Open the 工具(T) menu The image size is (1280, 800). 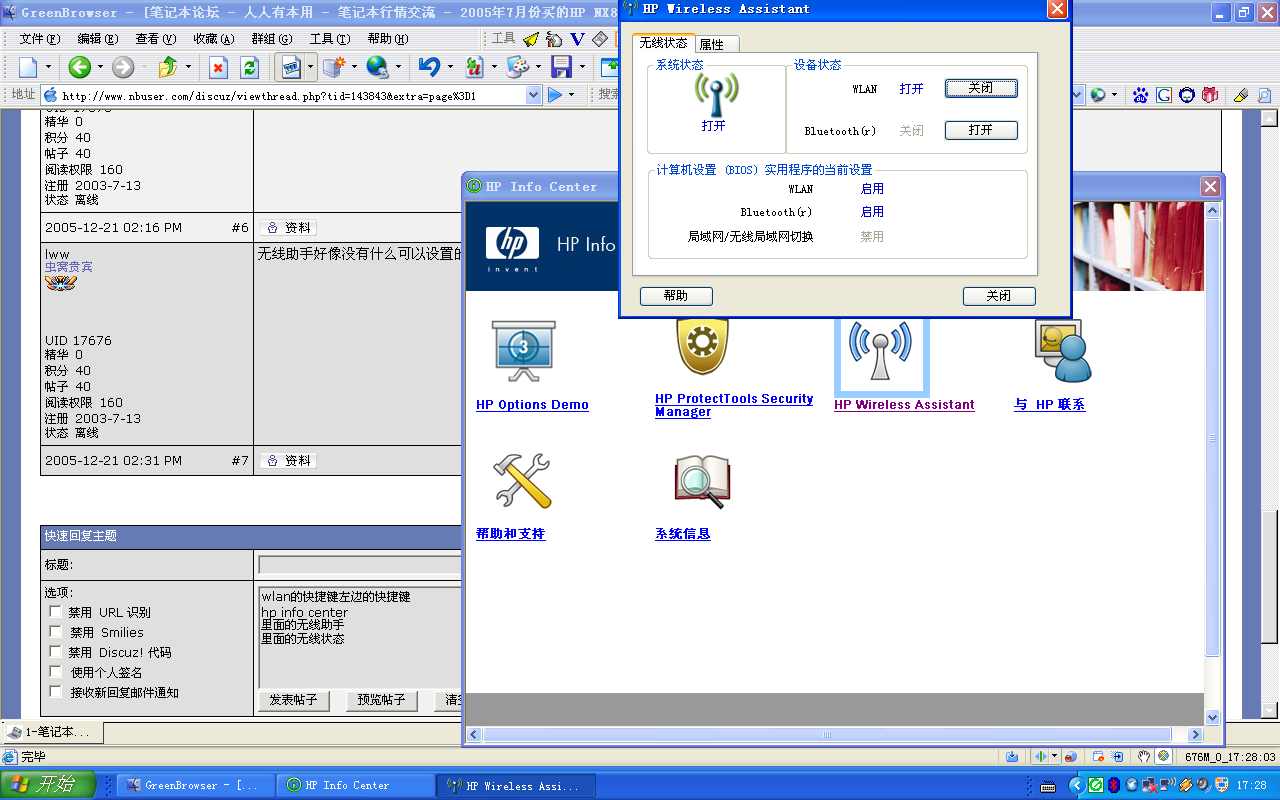click(329, 39)
